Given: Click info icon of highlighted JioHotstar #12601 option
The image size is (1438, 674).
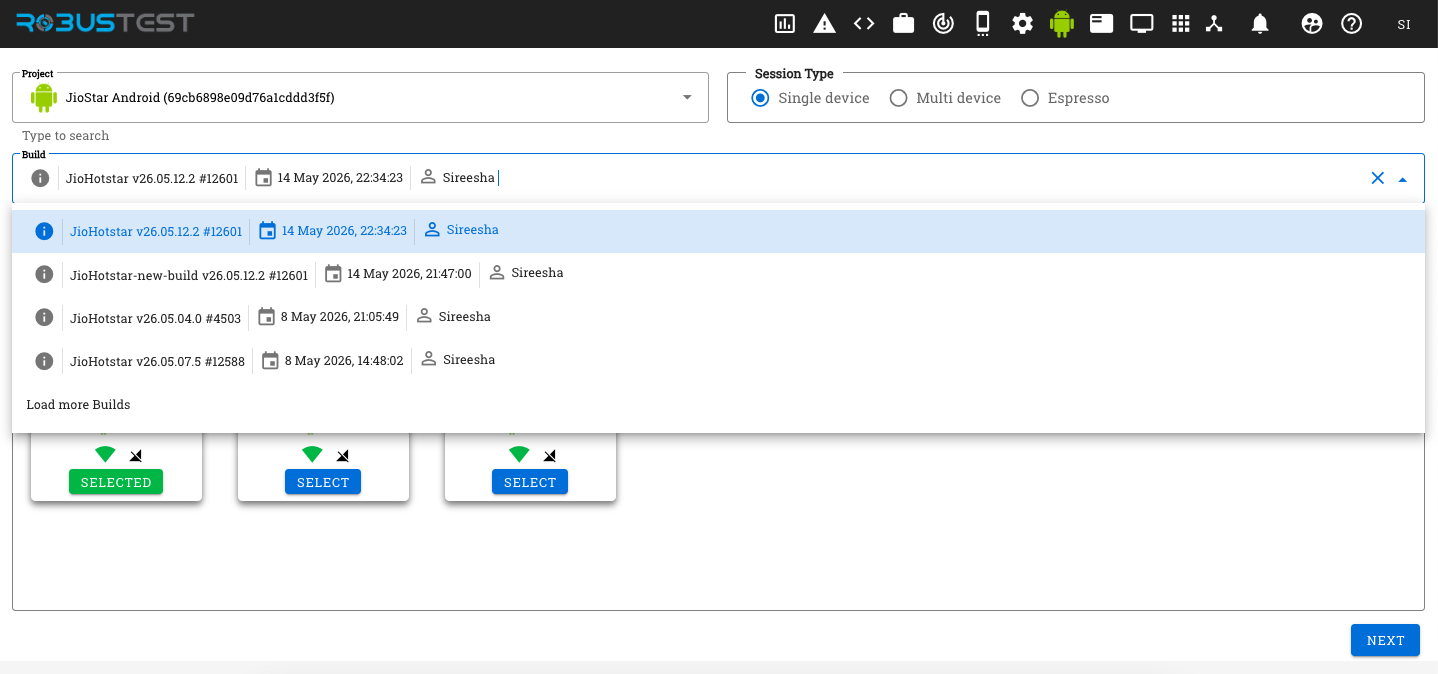Looking at the screenshot, I should click(44, 231).
